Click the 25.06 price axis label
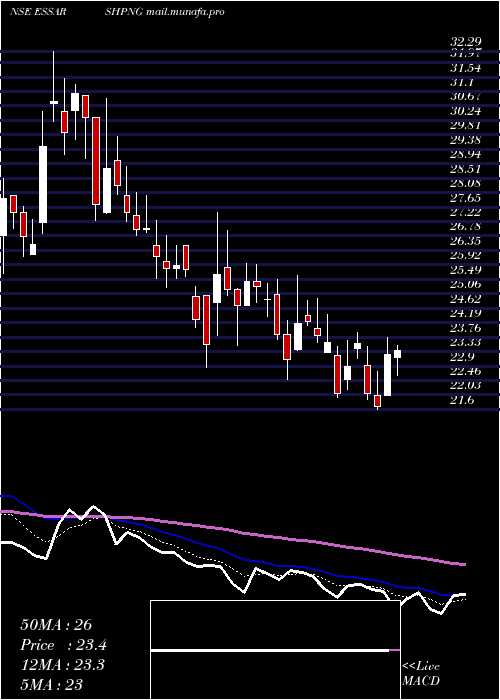 (x=466, y=284)
